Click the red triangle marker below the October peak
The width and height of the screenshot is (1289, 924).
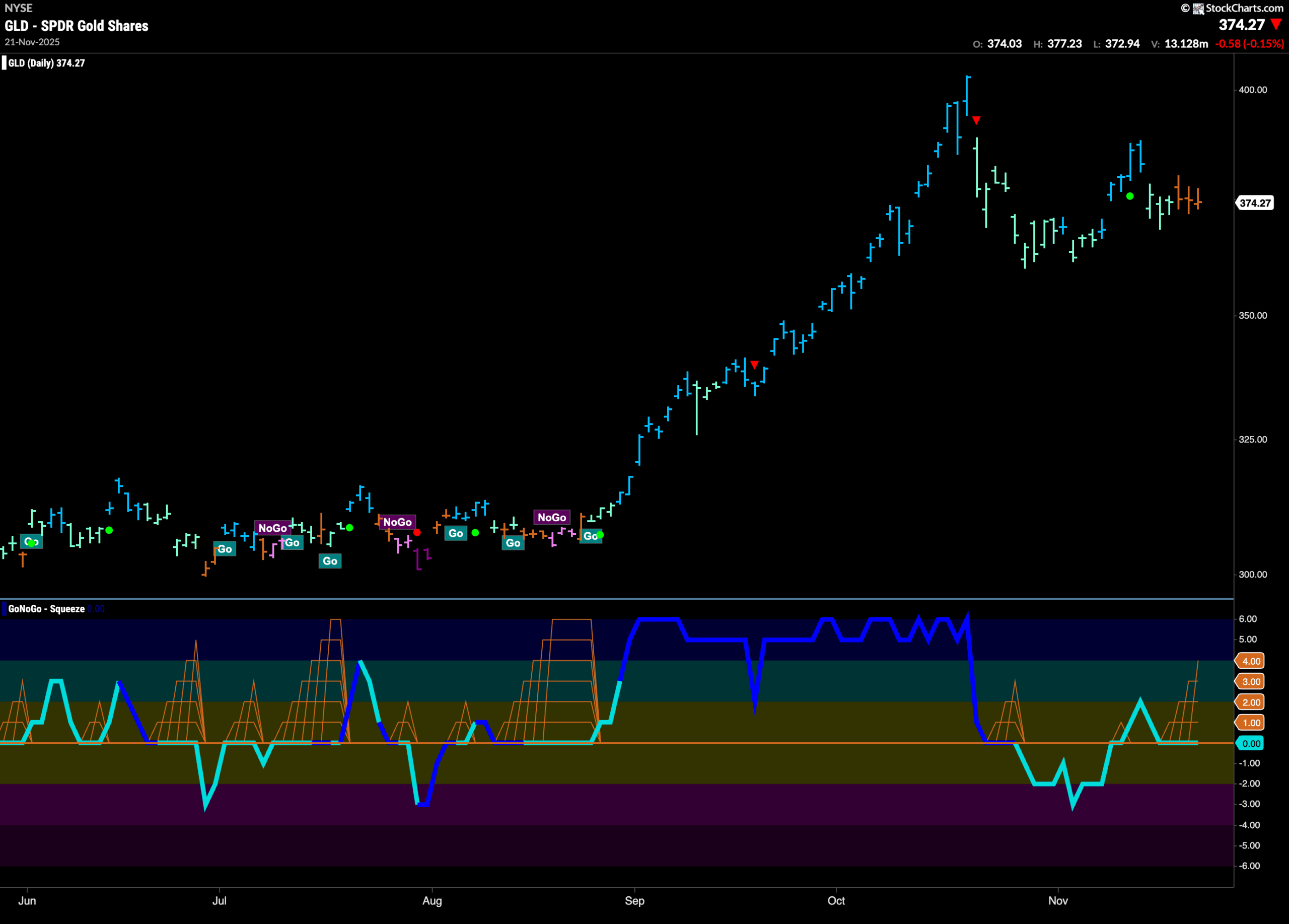(976, 120)
